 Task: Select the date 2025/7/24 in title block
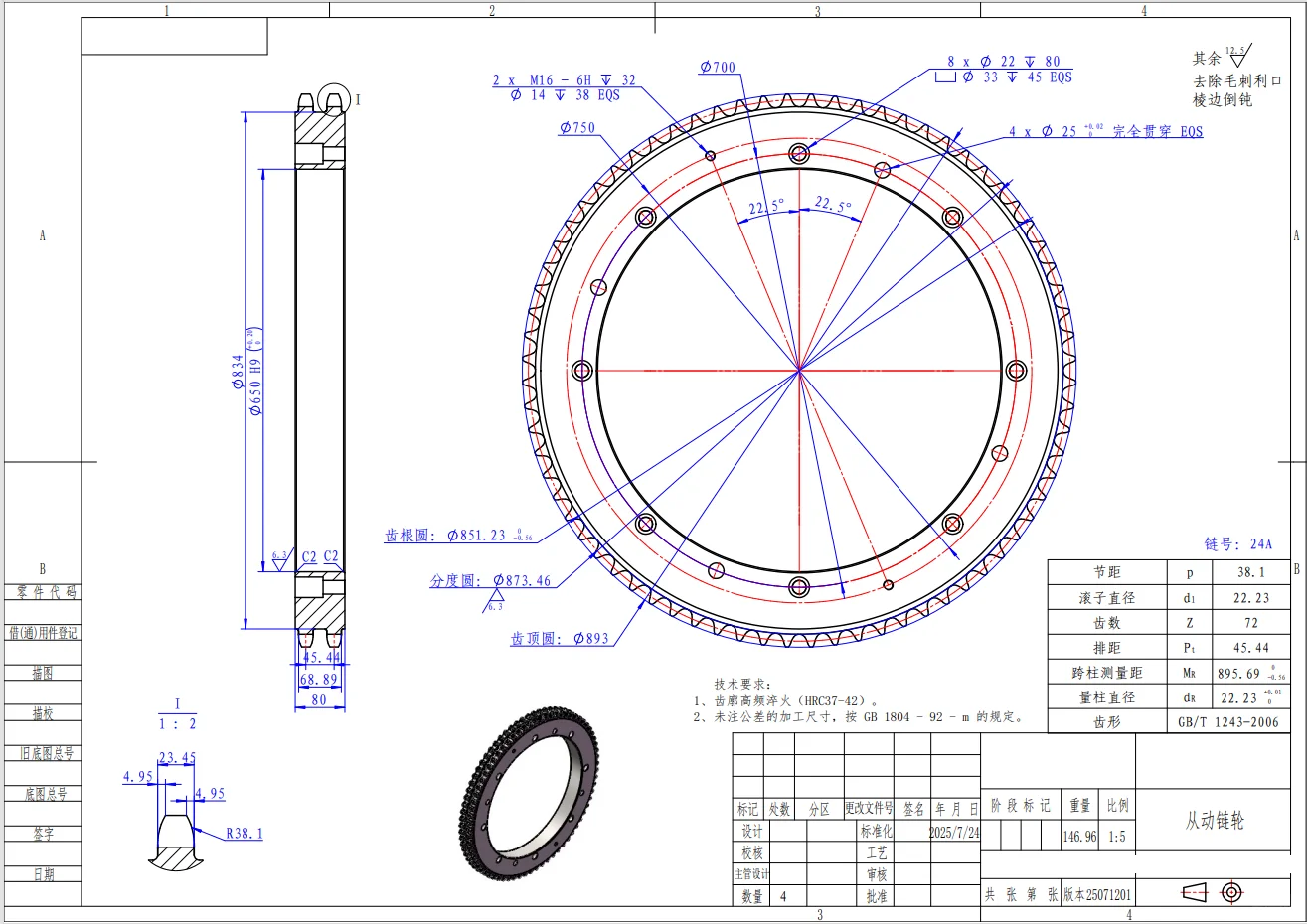[953, 832]
